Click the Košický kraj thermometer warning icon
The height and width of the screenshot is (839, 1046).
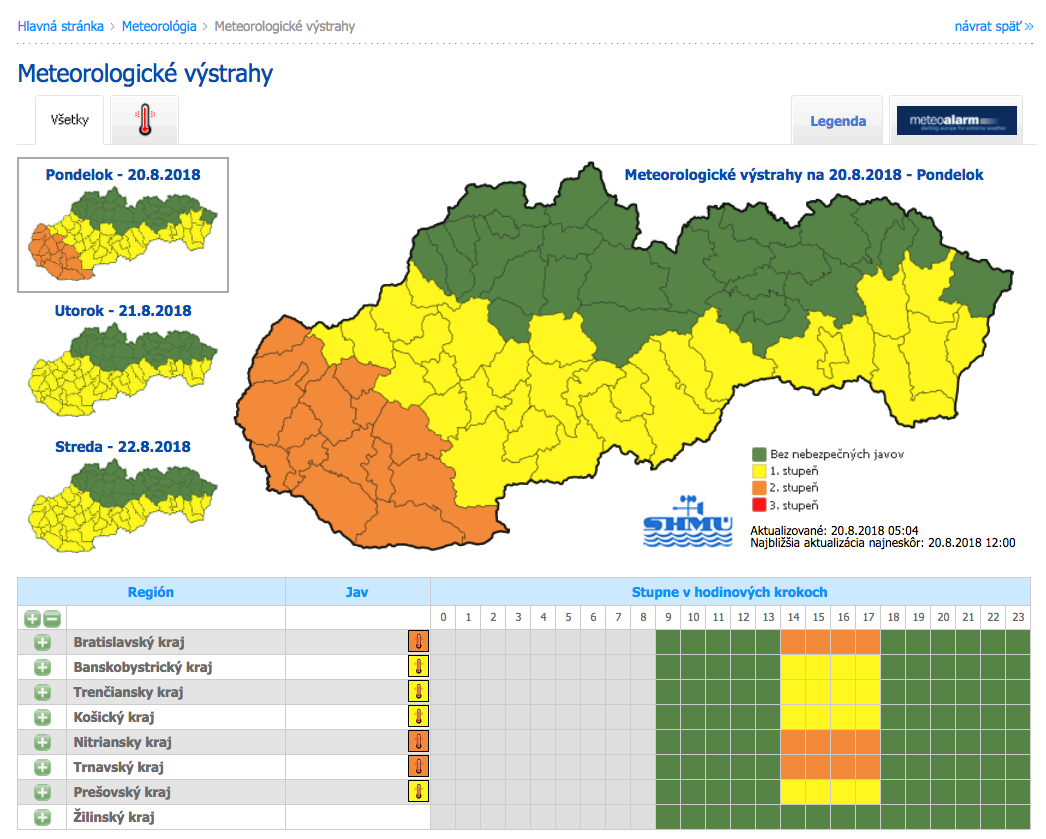pos(418,717)
